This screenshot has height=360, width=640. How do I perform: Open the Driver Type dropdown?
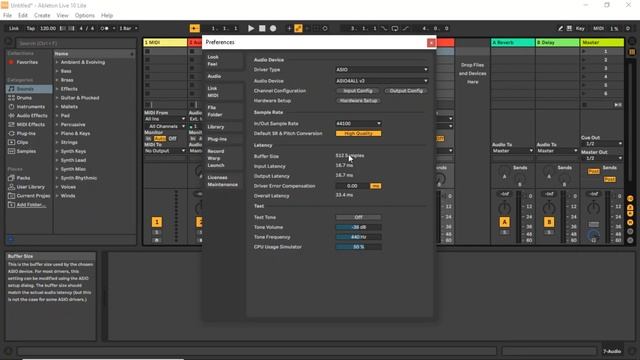point(382,70)
